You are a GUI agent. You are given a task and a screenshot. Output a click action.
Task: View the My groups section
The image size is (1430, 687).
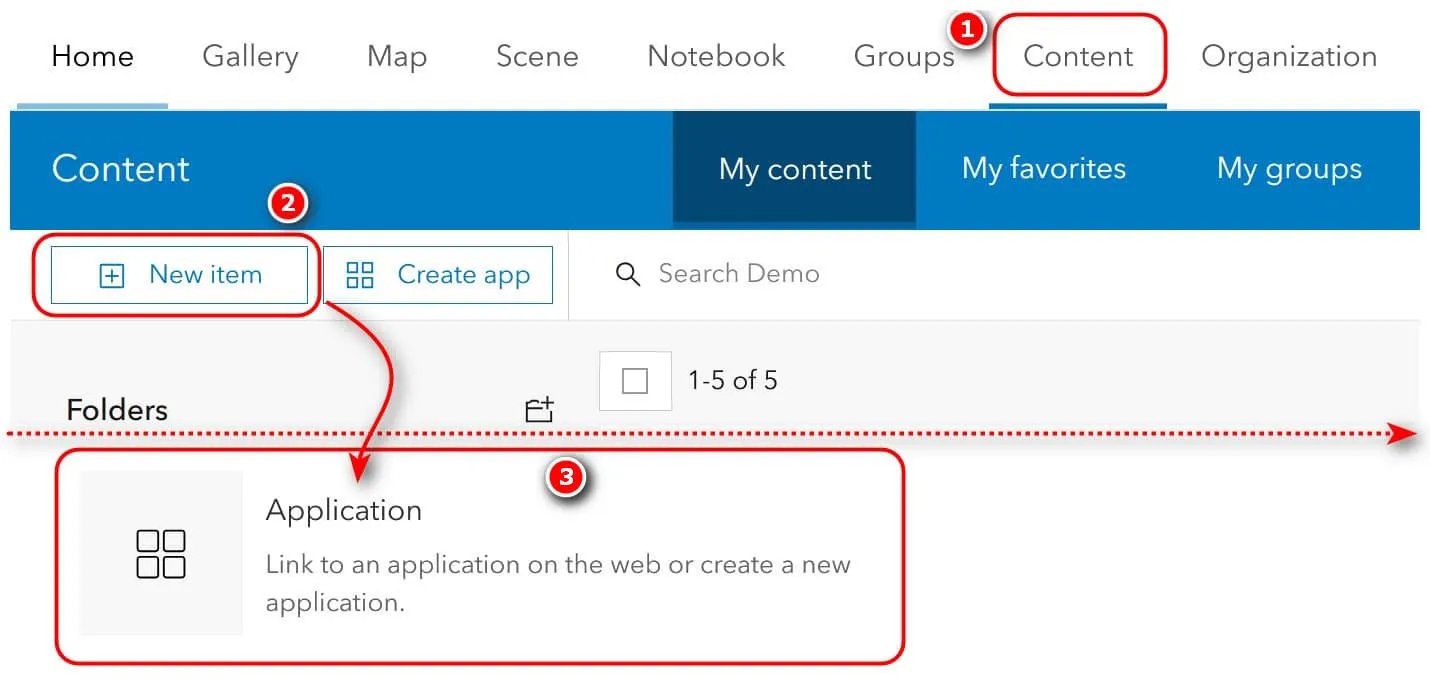tap(1289, 168)
